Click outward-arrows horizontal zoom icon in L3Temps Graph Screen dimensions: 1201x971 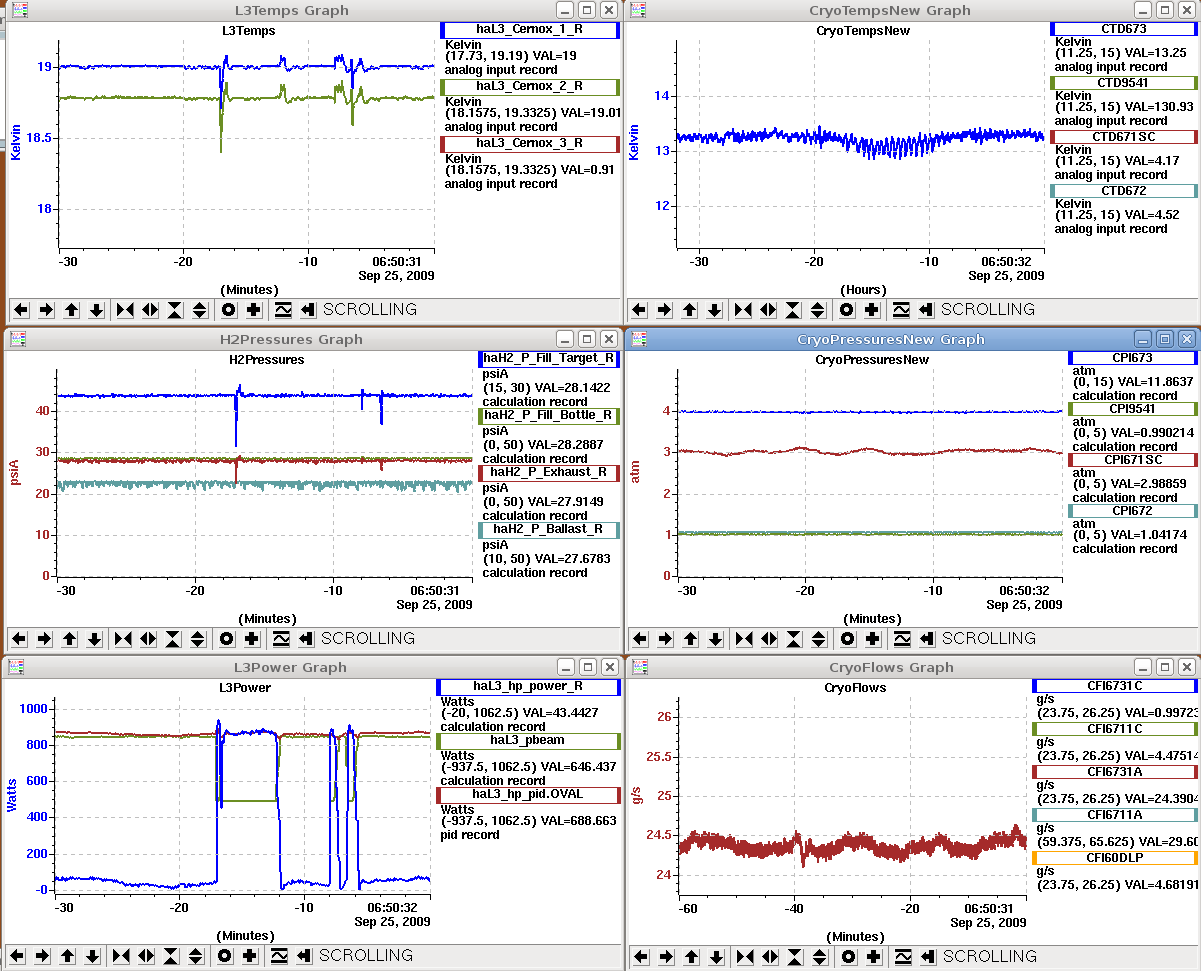[x=150, y=310]
